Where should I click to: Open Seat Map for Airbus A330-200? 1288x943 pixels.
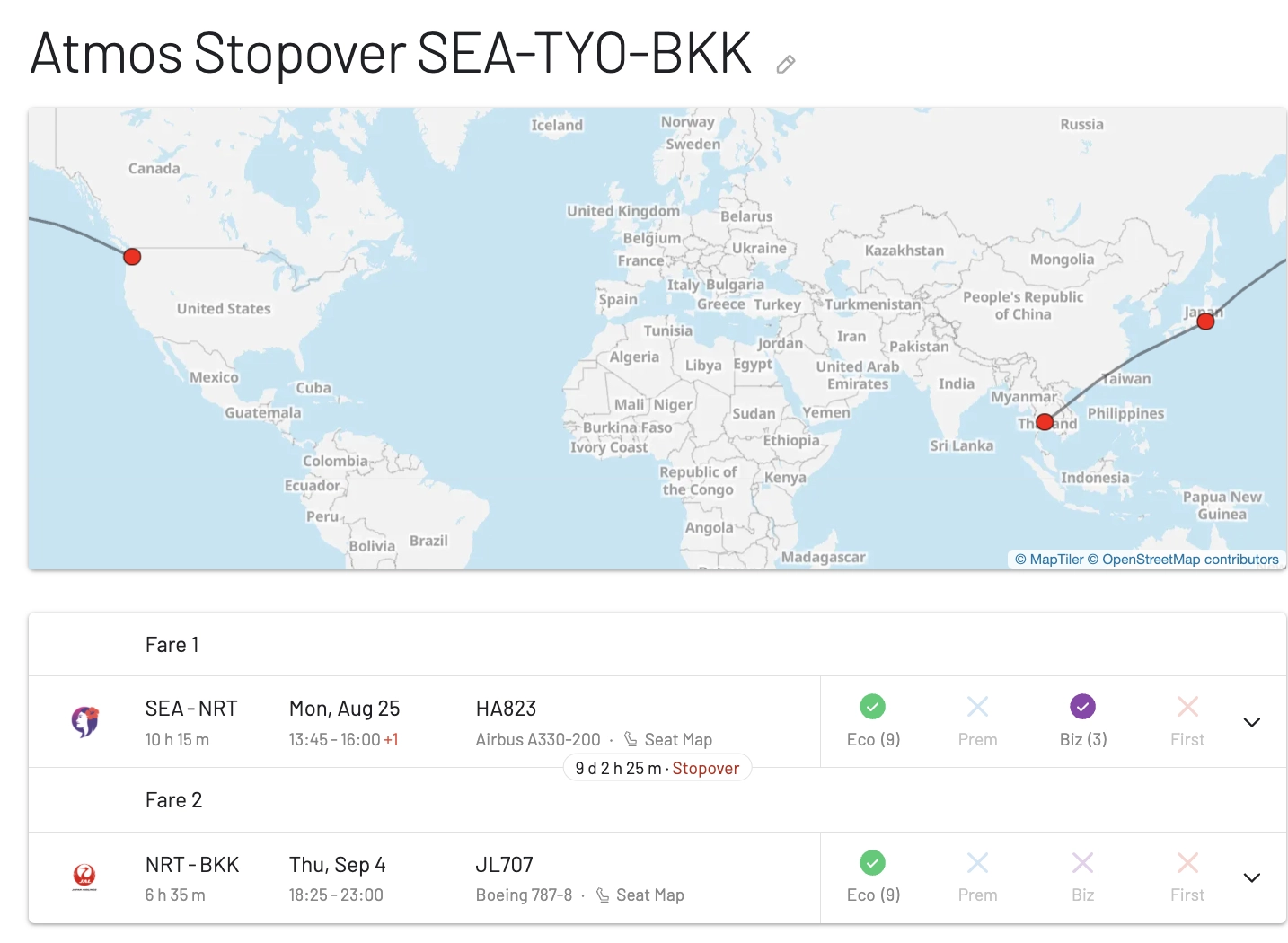tap(678, 739)
